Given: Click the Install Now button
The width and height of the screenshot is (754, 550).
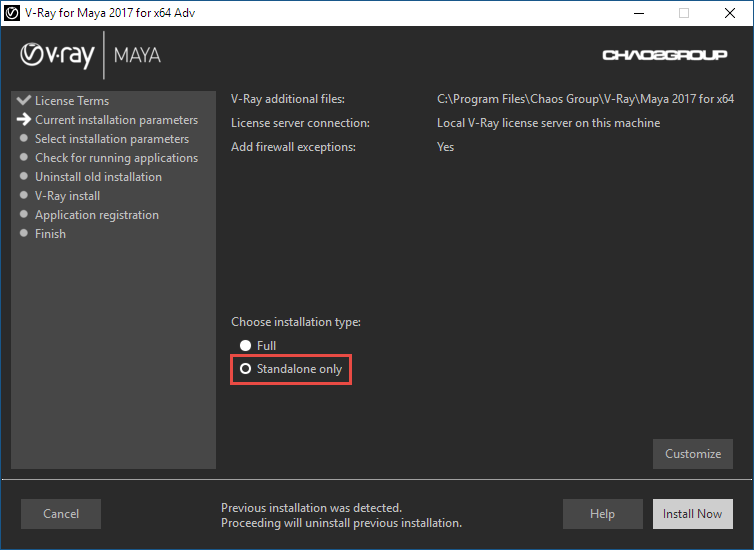Looking at the screenshot, I should [692, 513].
